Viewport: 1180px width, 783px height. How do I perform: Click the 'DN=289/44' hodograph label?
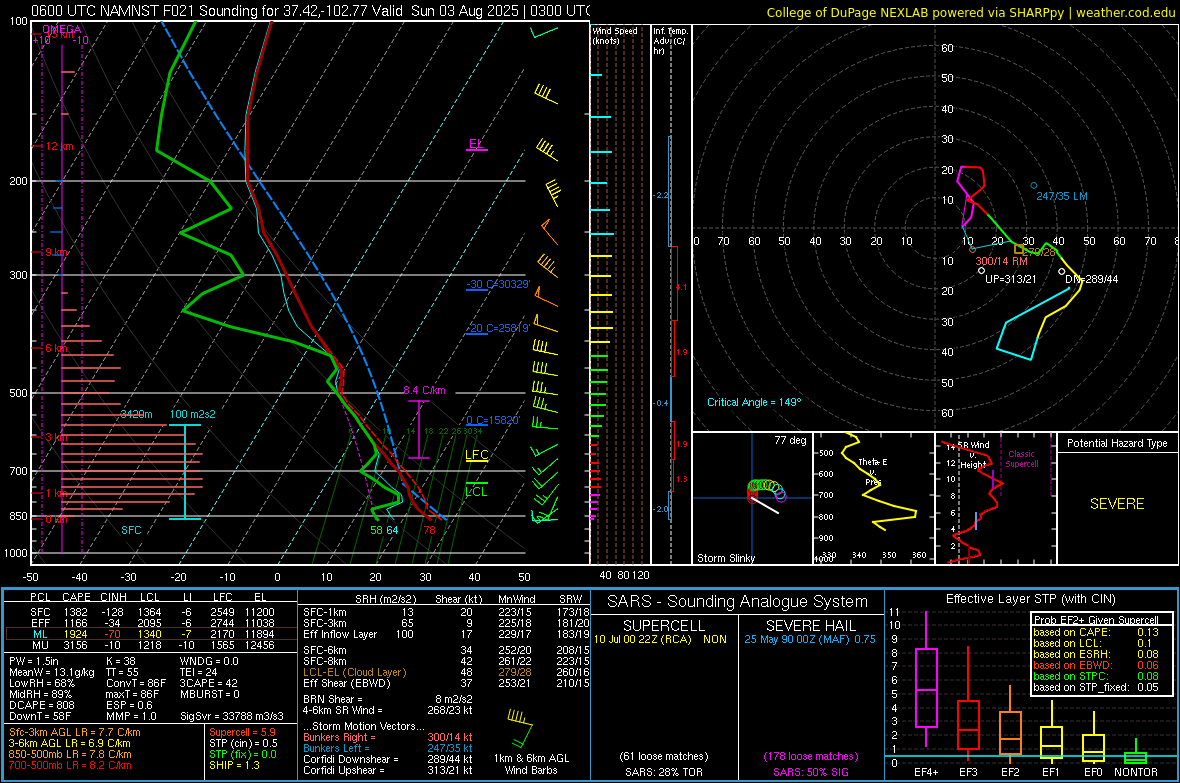1092,279
